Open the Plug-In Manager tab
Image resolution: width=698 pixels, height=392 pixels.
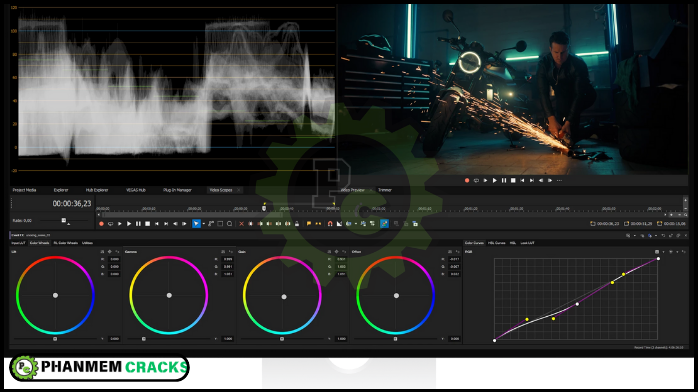point(177,190)
